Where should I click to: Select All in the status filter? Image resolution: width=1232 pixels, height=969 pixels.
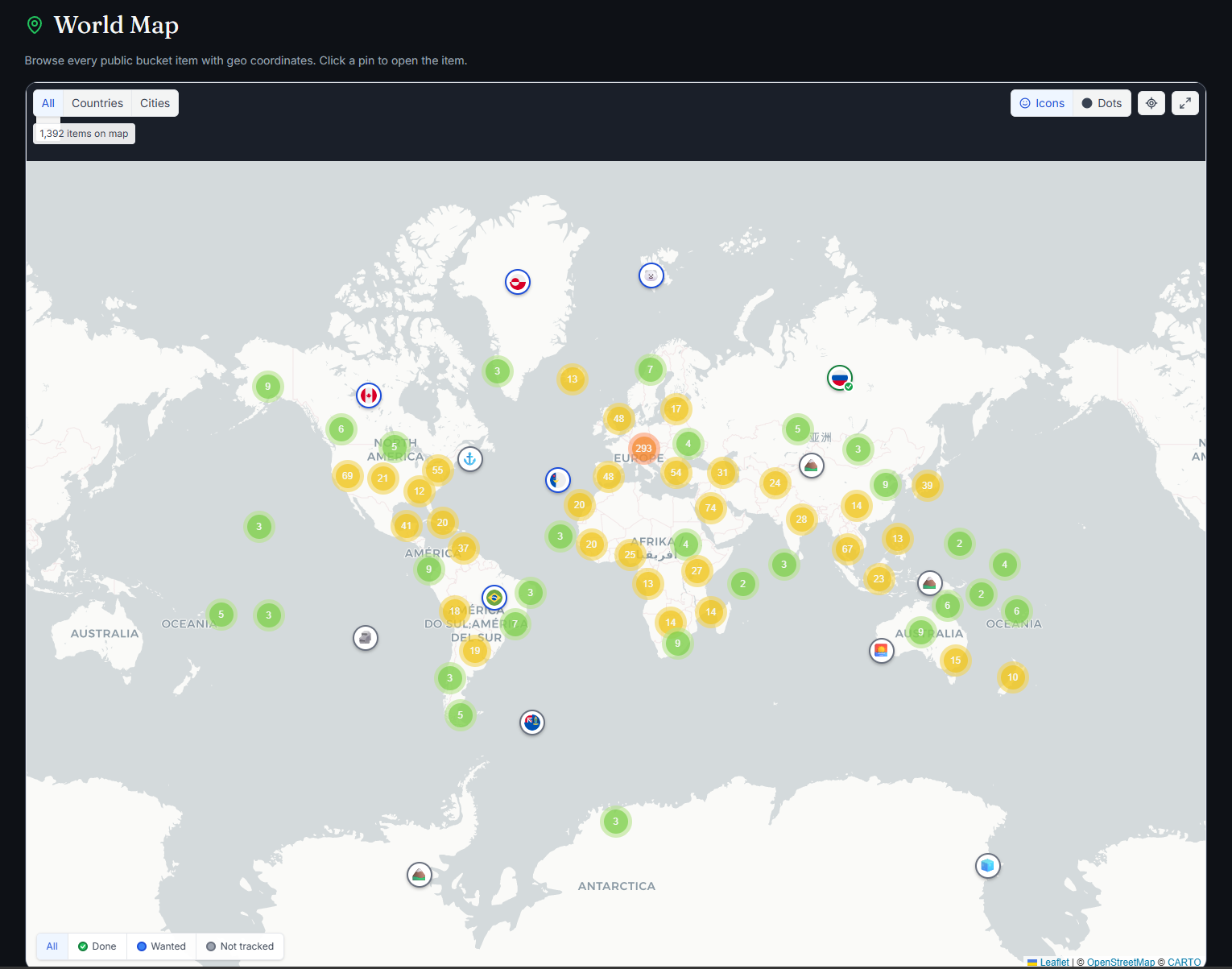(x=52, y=946)
